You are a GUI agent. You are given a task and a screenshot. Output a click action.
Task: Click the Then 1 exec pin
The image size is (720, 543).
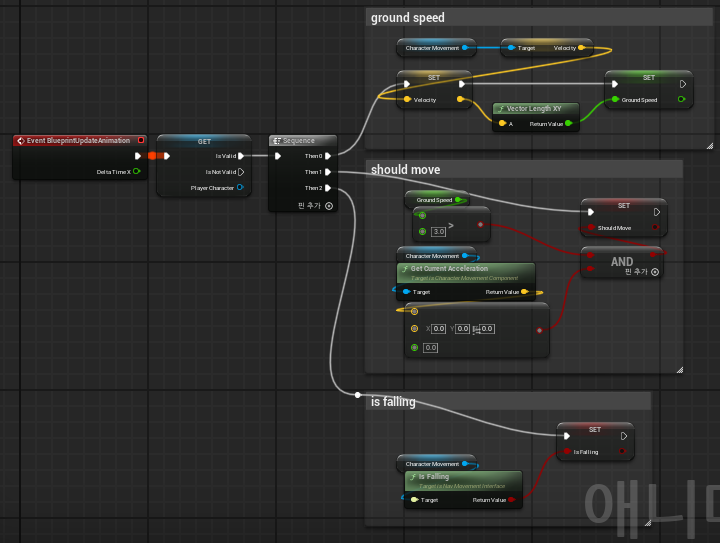[328, 172]
